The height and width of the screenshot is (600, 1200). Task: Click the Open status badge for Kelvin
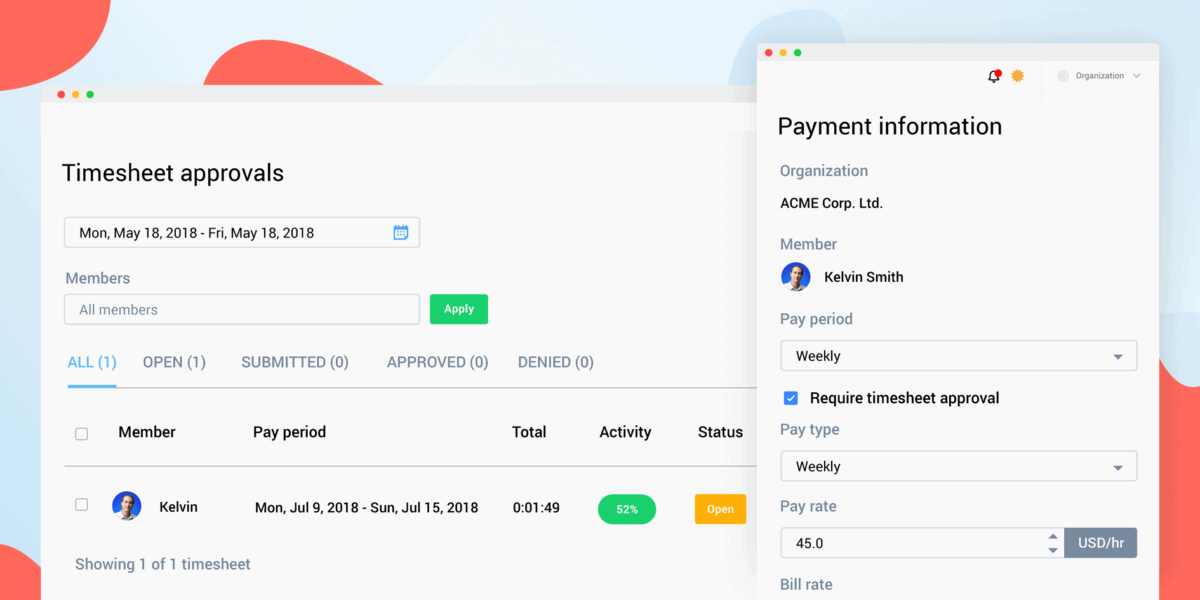(x=720, y=509)
